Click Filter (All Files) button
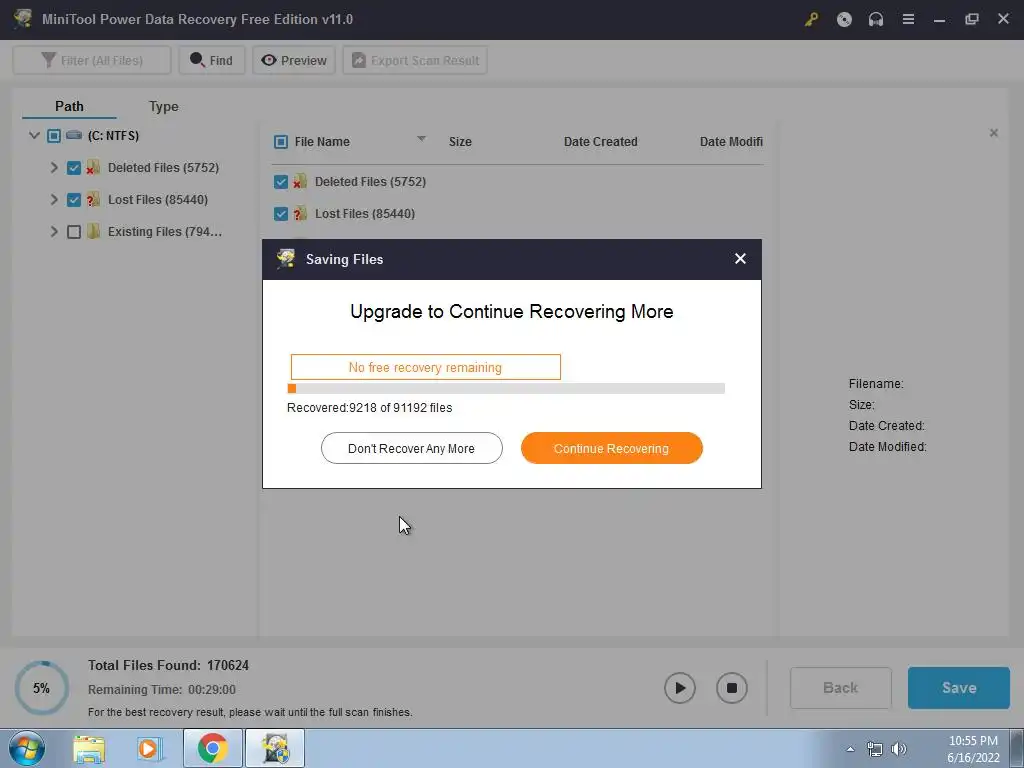The image size is (1024, 768). [92, 60]
